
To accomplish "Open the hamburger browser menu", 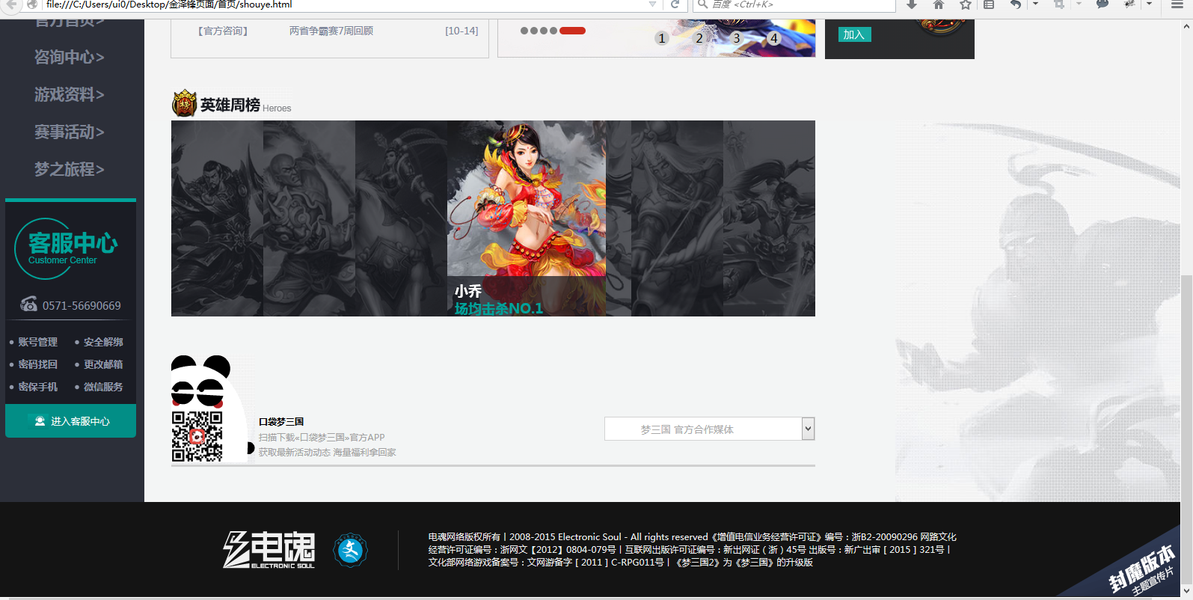I will coord(1177,4).
